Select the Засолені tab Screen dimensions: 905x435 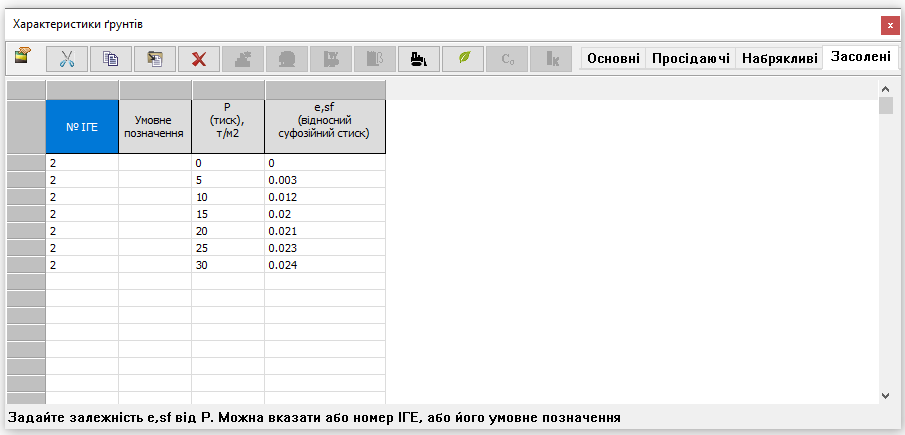[x=861, y=58]
